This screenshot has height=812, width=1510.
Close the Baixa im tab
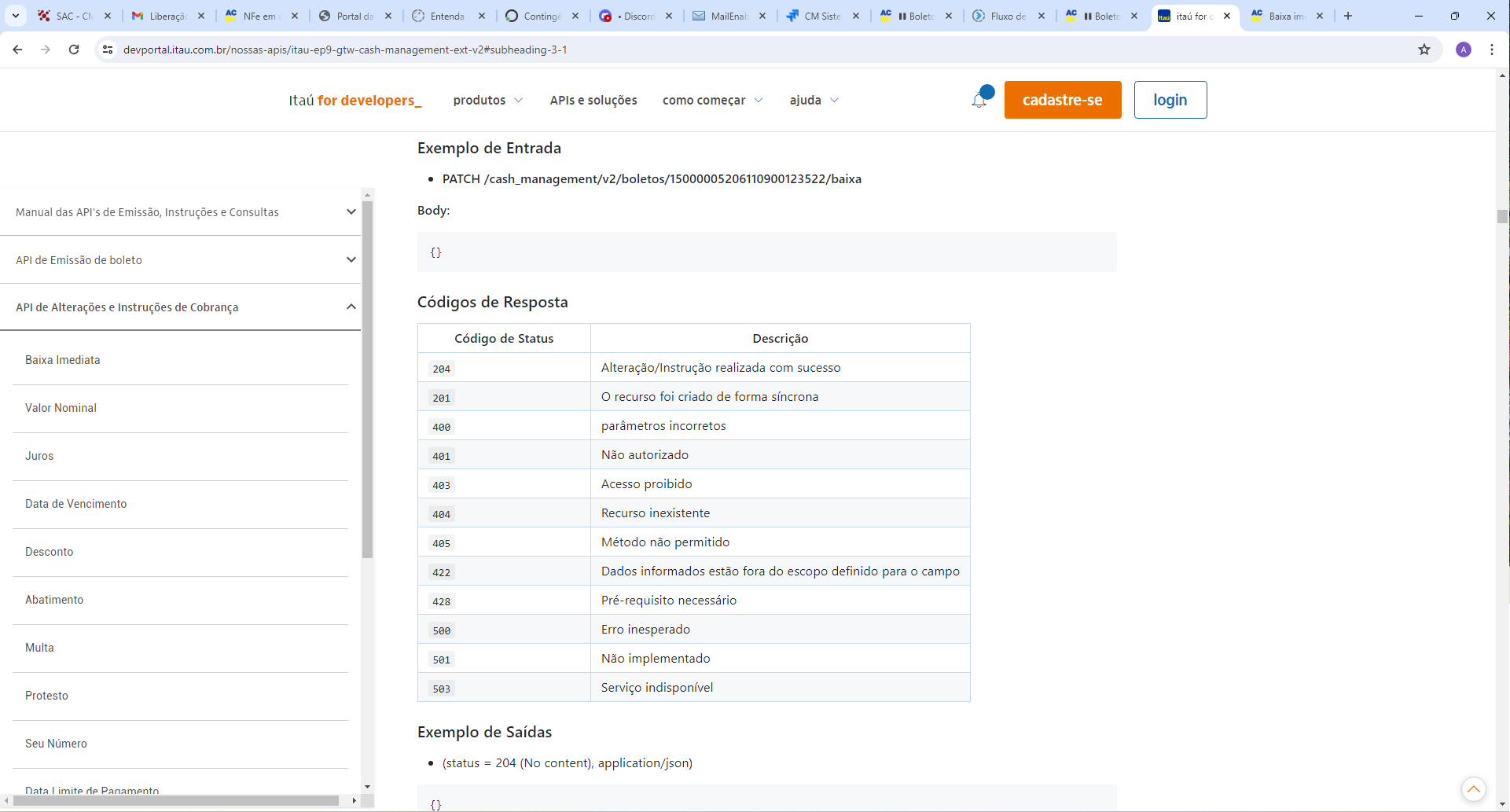[x=1320, y=16]
